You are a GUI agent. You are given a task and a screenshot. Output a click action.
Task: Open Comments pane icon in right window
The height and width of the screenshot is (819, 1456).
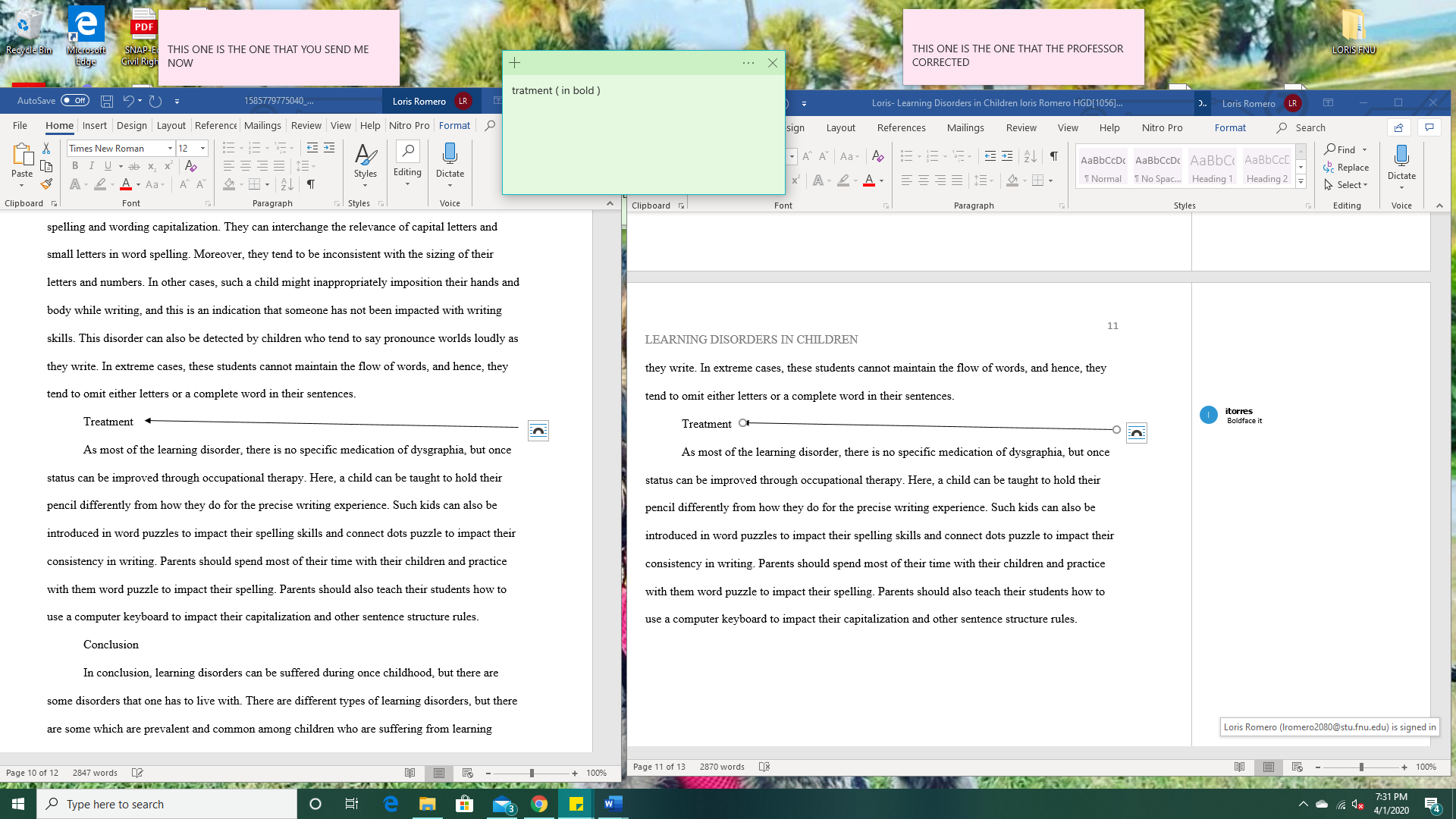(1429, 127)
